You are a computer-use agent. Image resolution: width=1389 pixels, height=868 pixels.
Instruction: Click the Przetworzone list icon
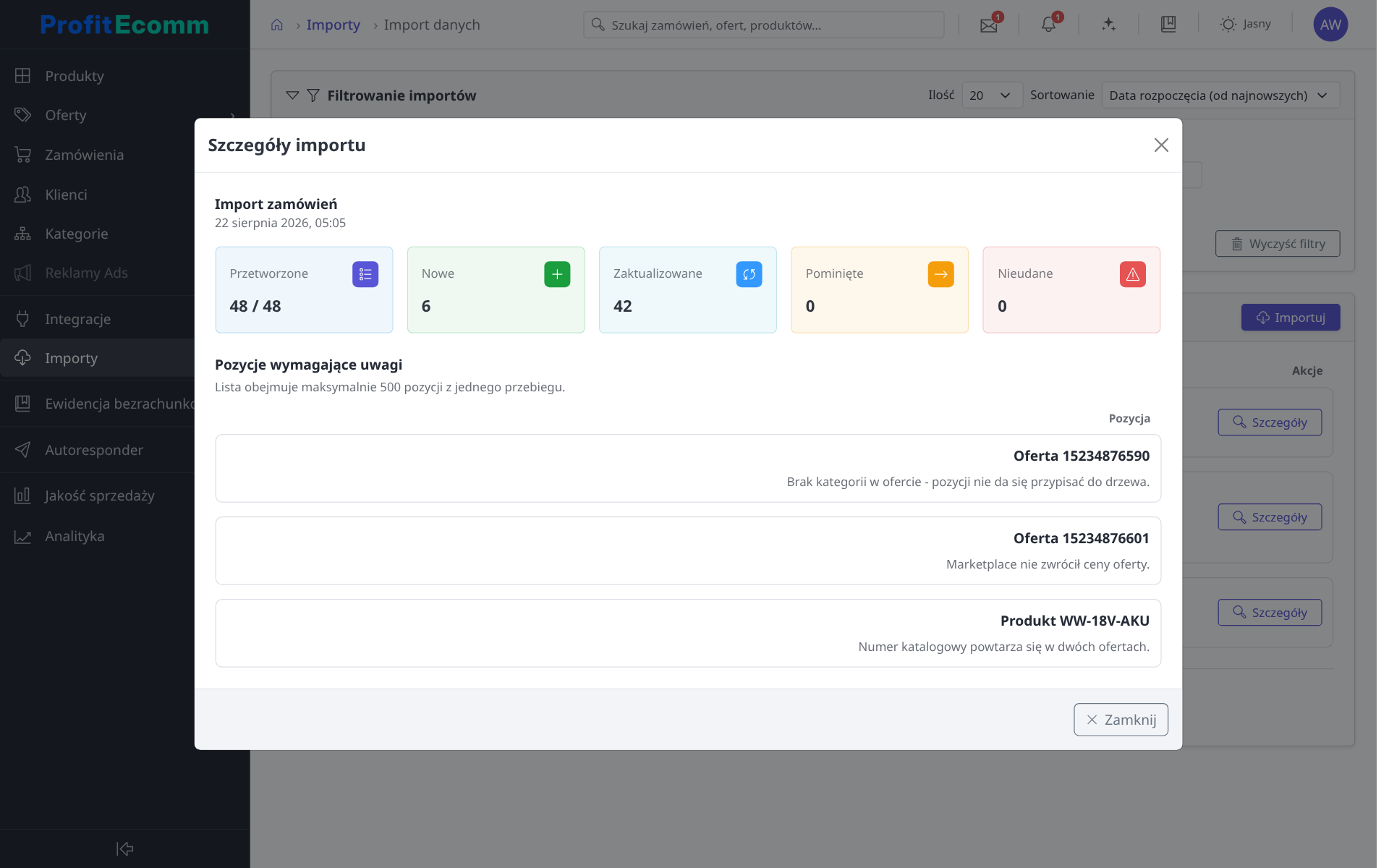(365, 274)
